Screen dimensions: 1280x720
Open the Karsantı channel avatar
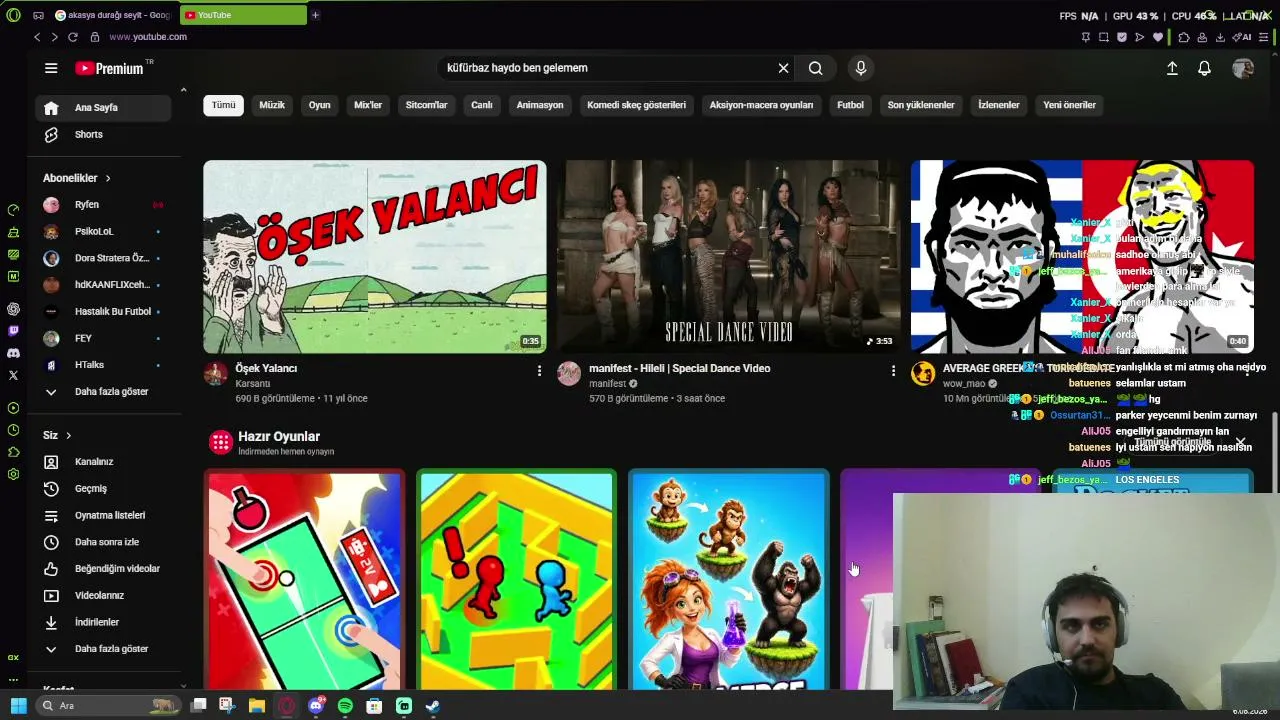coord(215,374)
